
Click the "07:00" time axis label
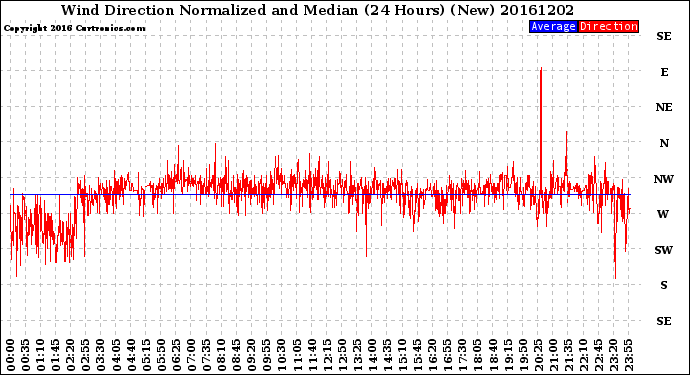191,355
